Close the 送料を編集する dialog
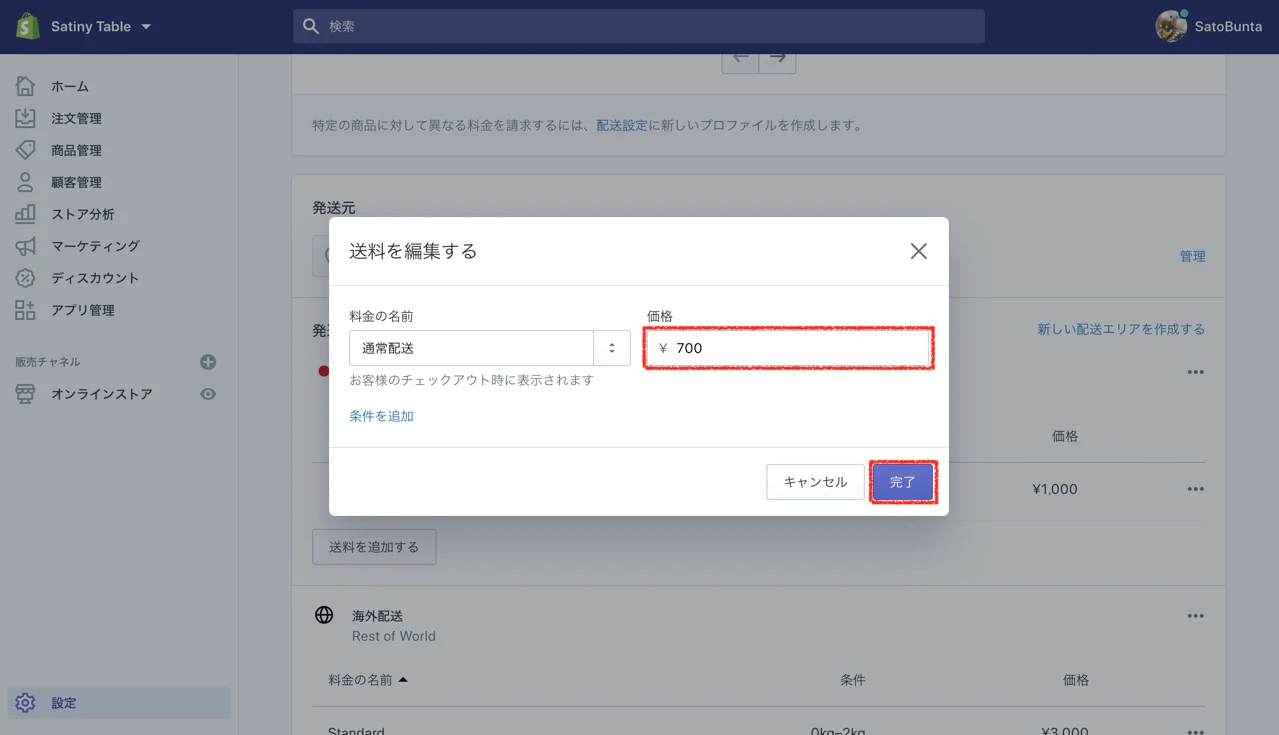The image size is (1279, 735). [x=918, y=251]
